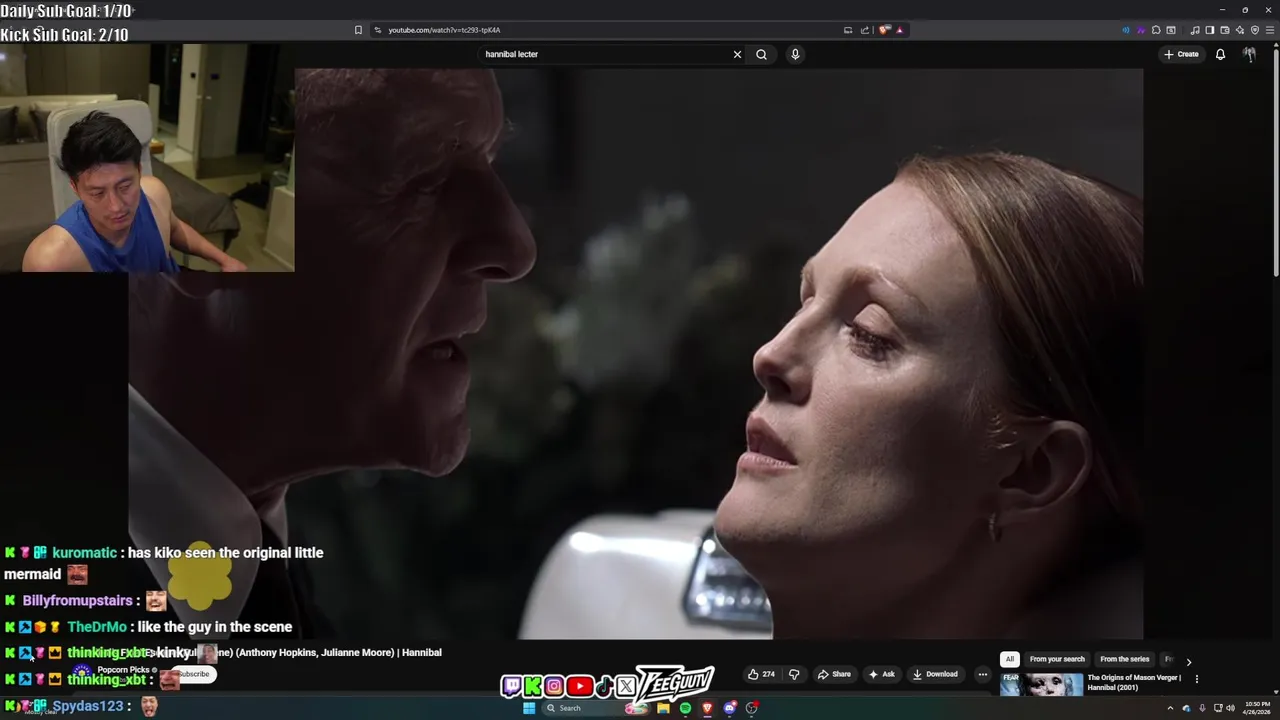Click the Hannibal video player

[x=636, y=353]
